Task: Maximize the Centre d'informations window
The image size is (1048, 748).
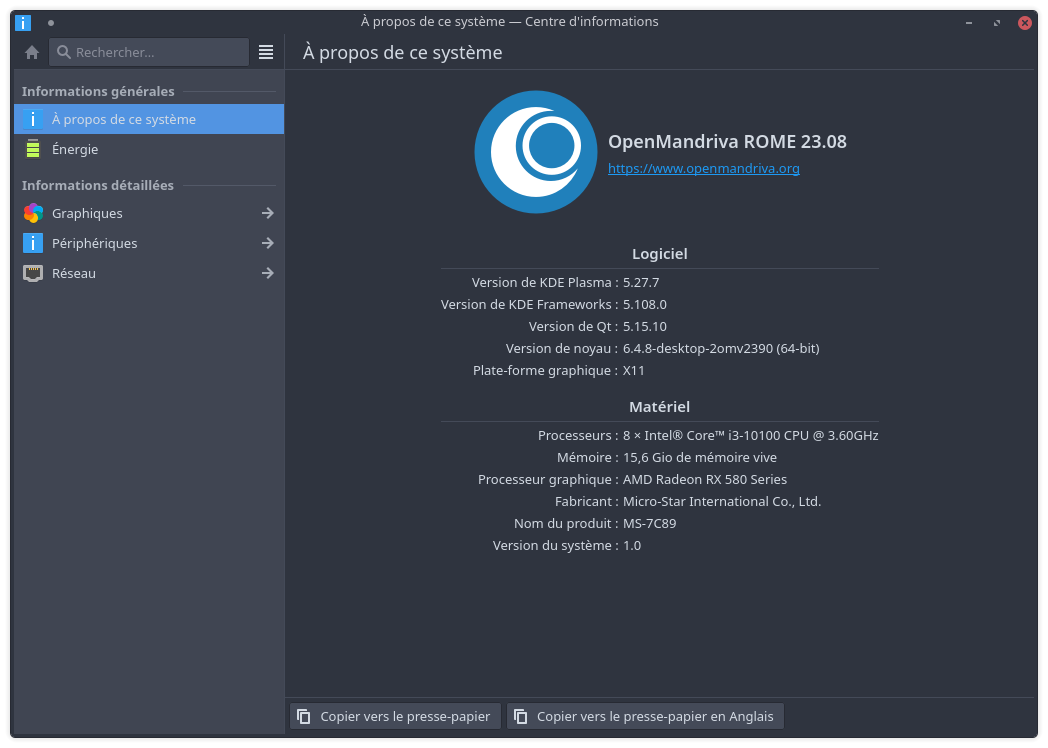Action: coord(997,23)
